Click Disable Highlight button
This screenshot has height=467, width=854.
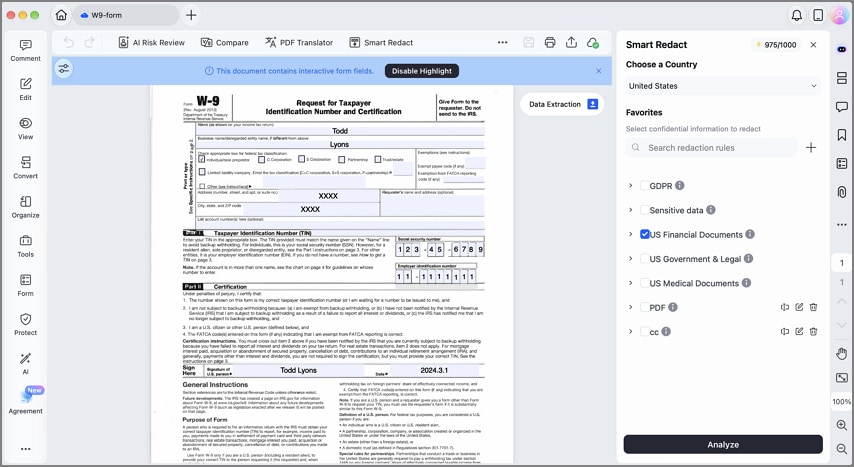coord(422,71)
